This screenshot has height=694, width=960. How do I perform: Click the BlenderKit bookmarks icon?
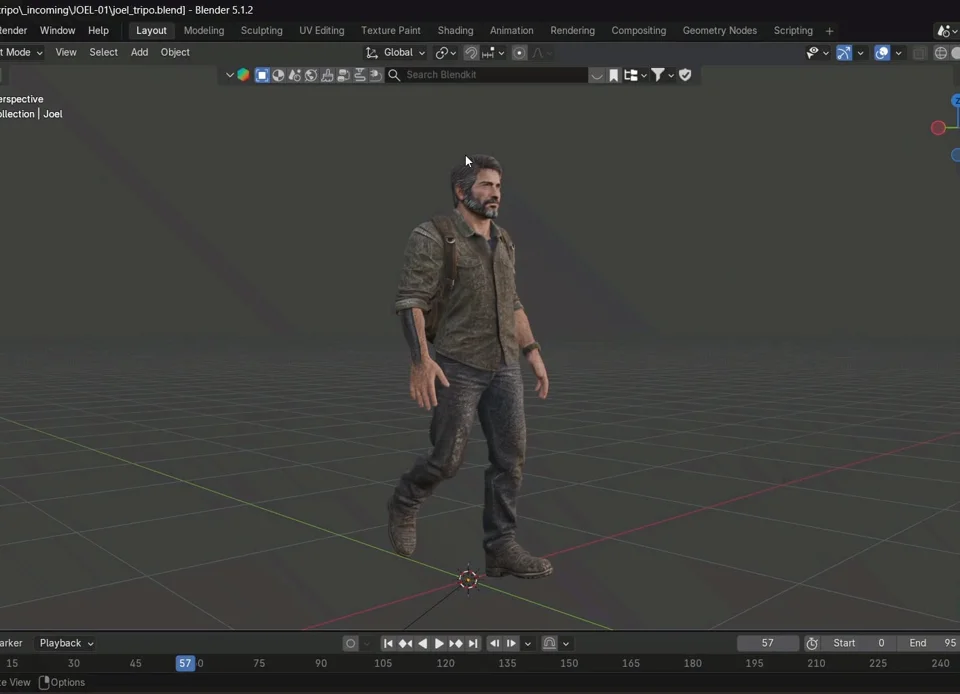pos(613,75)
